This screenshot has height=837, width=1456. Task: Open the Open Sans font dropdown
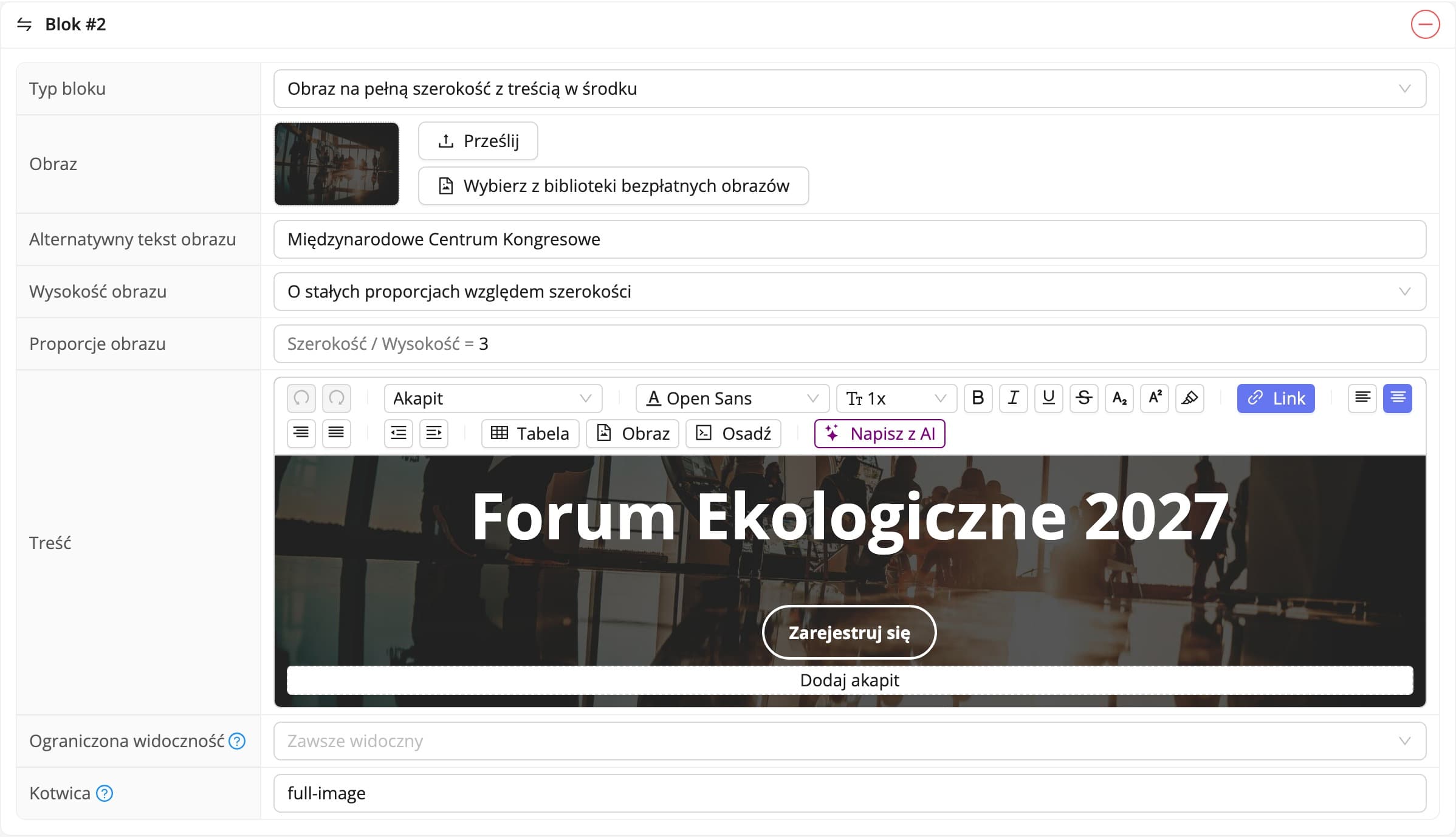point(732,398)
